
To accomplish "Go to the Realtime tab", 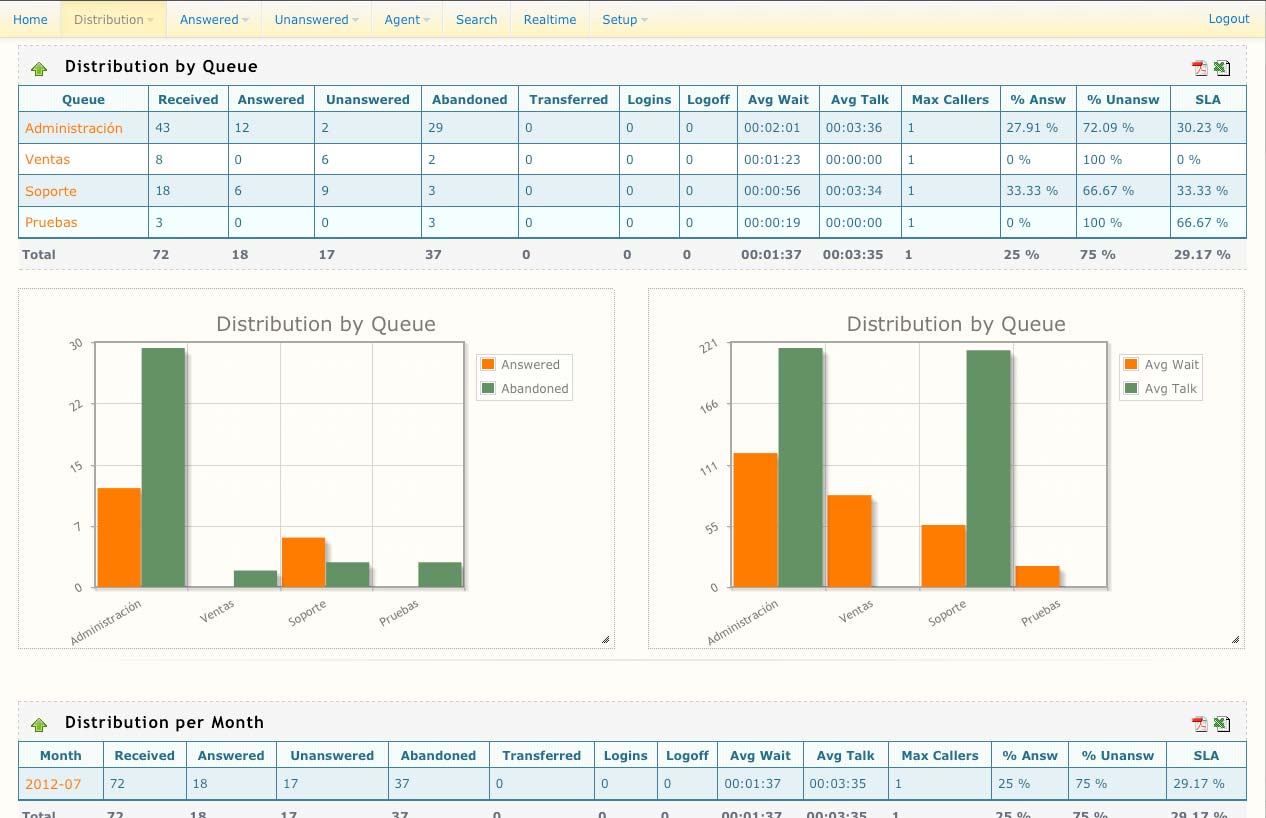I will [549, 19].
